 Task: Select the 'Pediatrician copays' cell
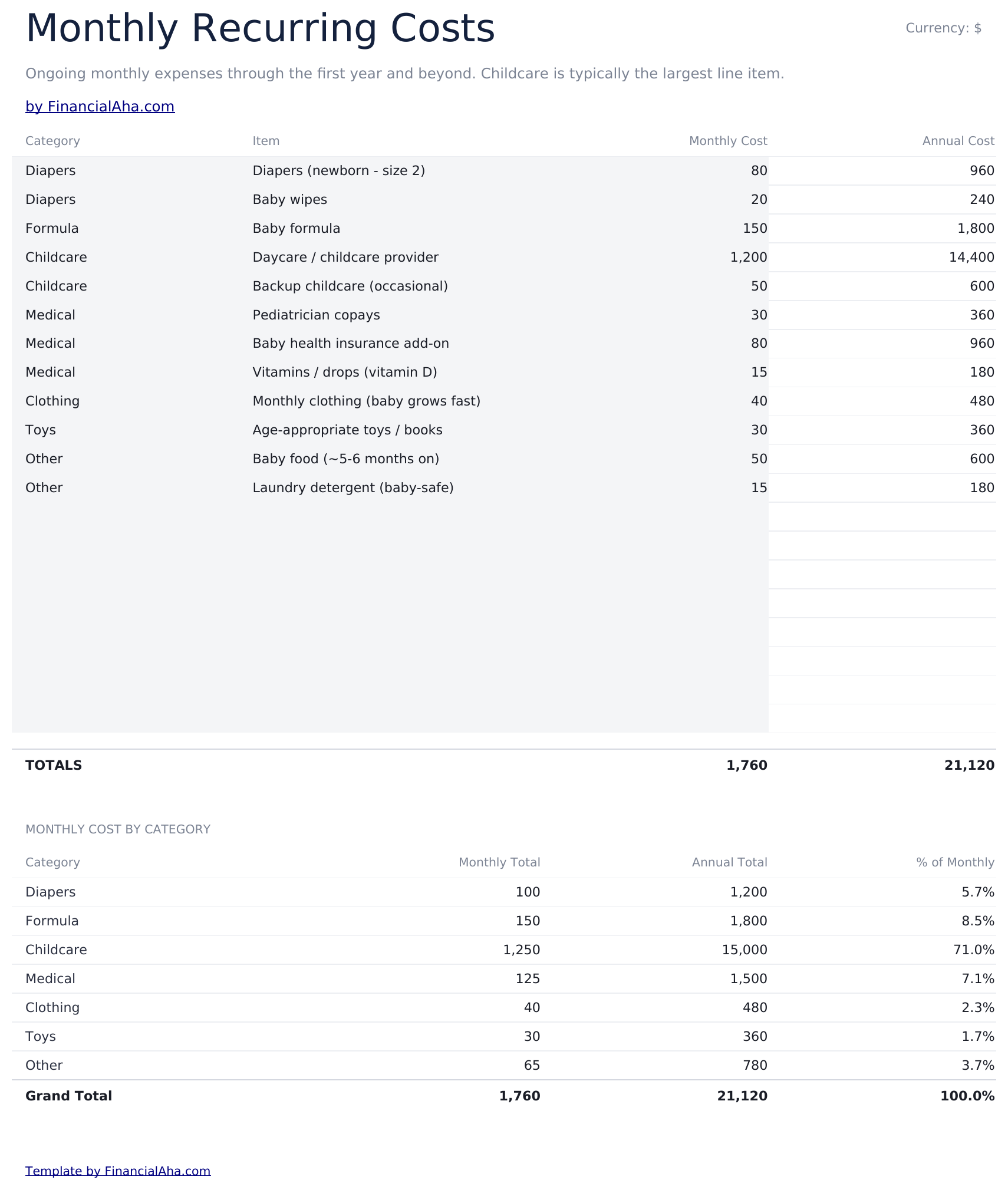(316, 315)
